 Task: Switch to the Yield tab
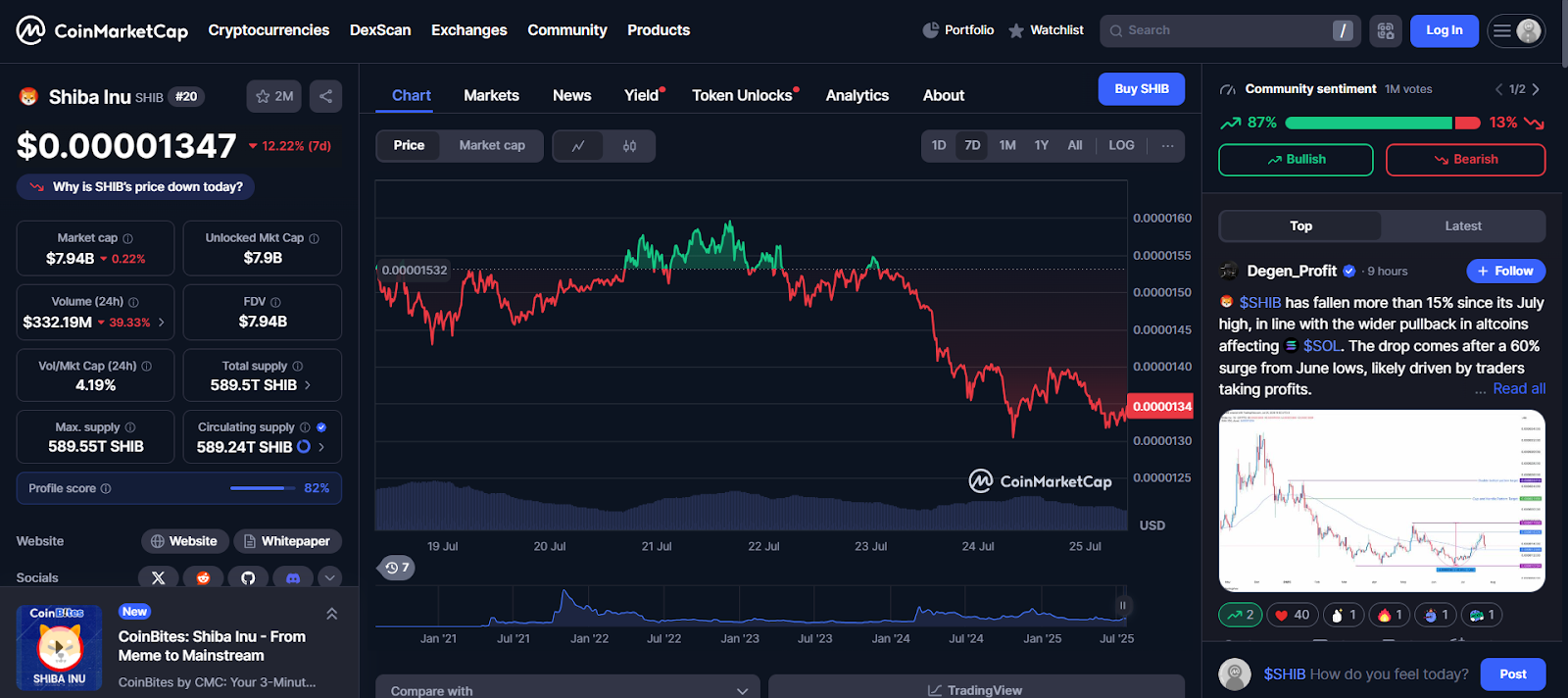click(x=643, y=95)
